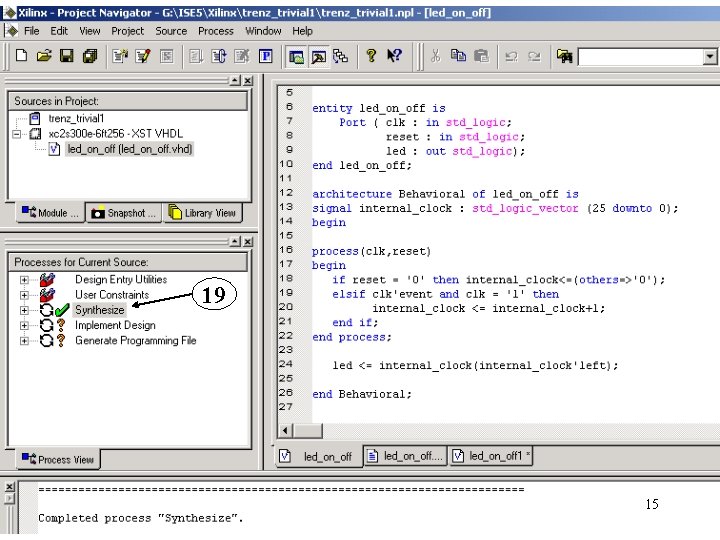The width and height of the screenshot is (720, 540).
Task: Click the Redo arrow icon
Action: click(534, 56)
